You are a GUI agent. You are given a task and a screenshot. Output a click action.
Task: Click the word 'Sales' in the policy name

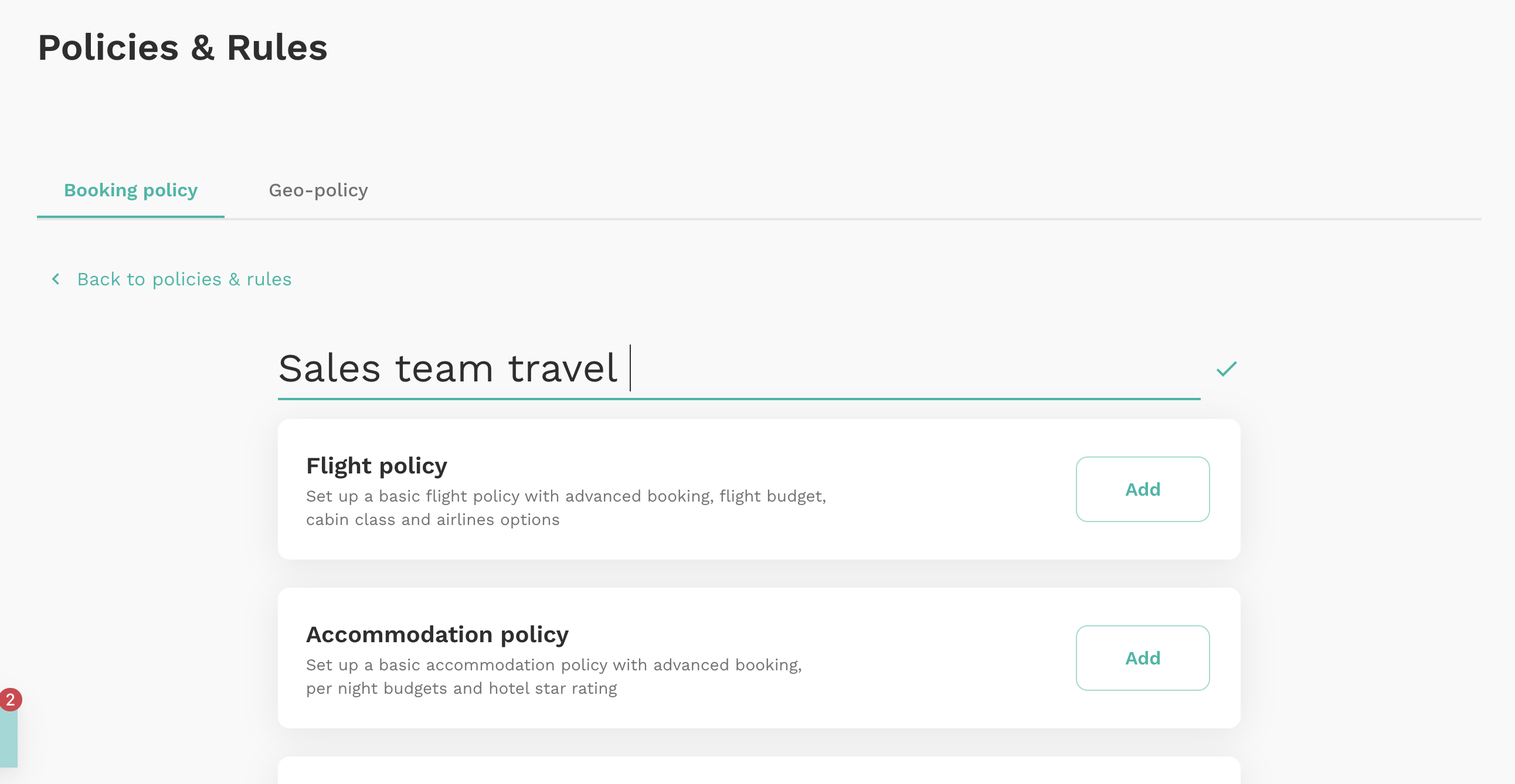tap(330, 369)
